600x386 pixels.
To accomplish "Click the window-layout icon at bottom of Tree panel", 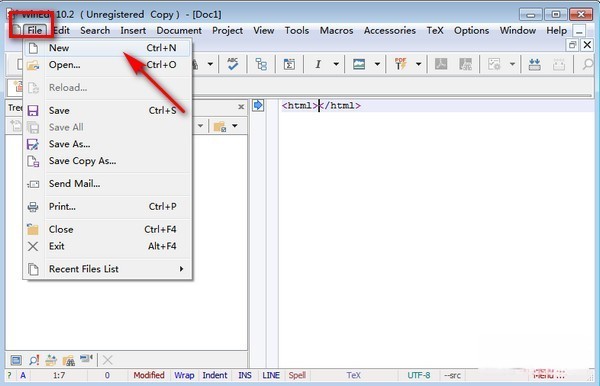I will (16, 360).
